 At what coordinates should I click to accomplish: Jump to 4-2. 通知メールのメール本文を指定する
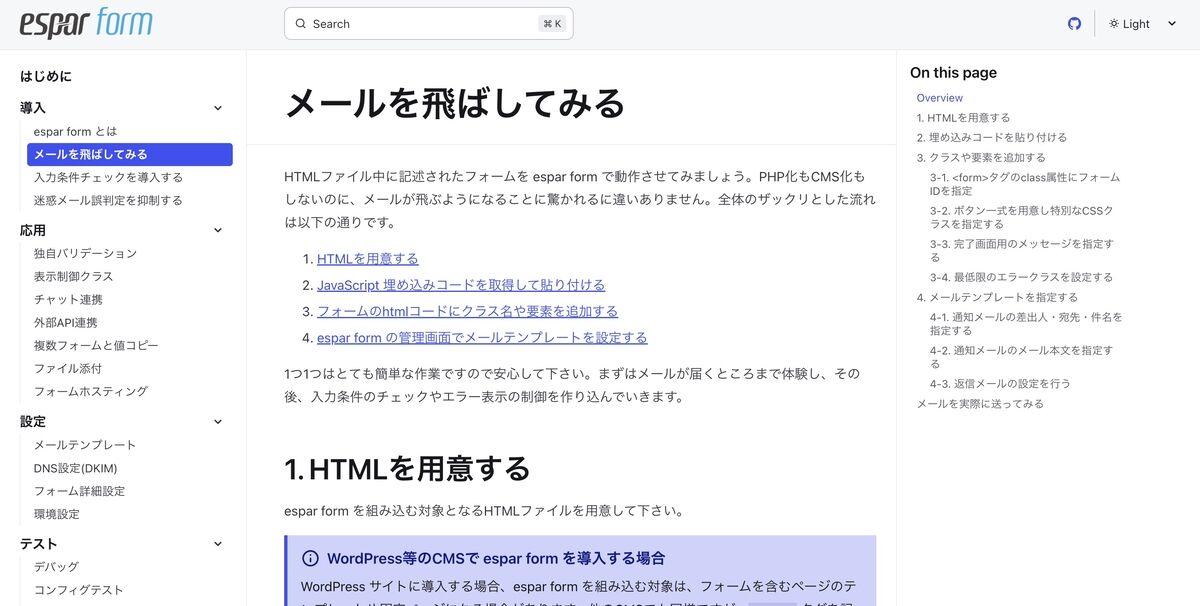click(x=1021, y=357)
